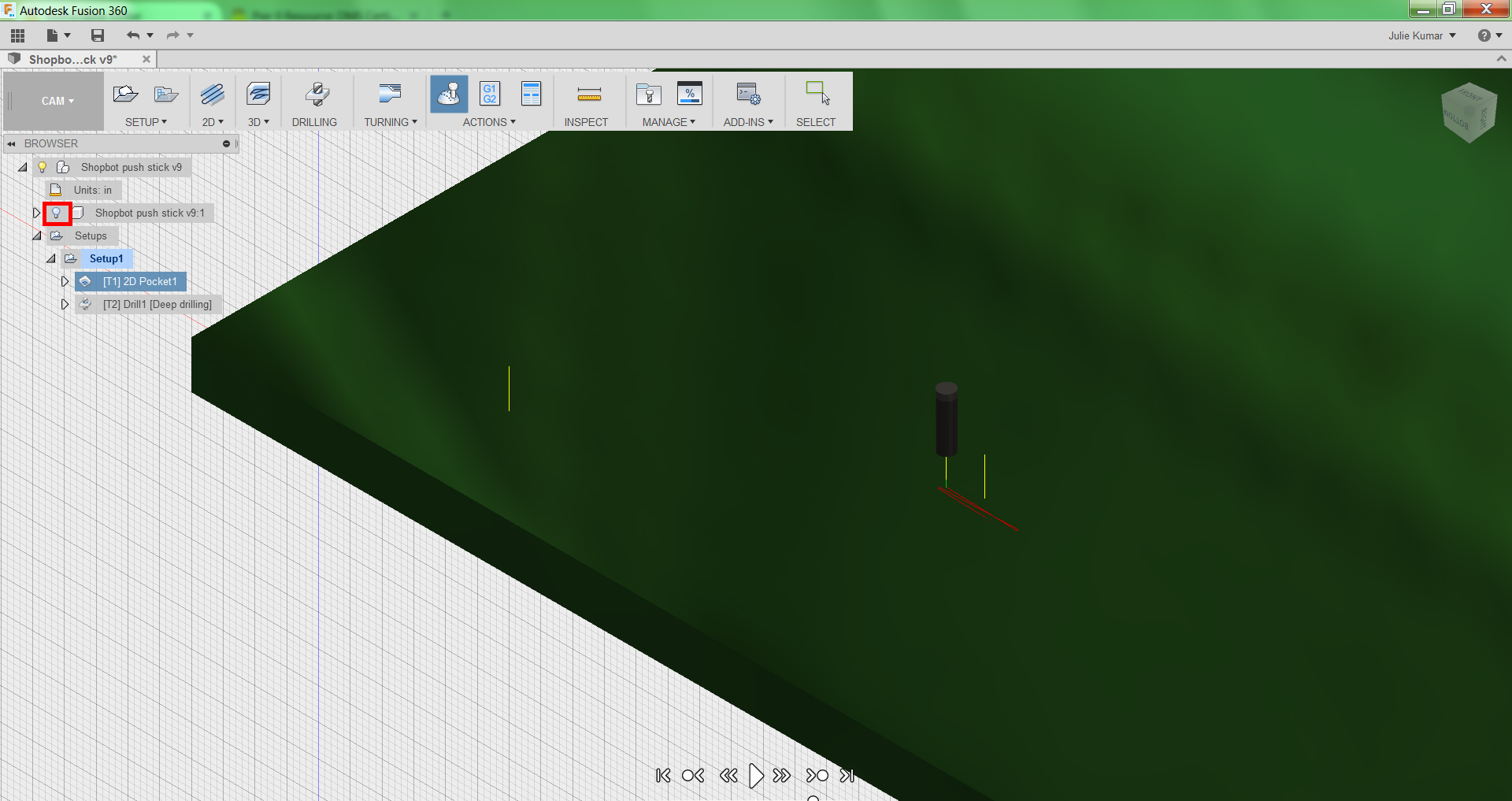Select the Setup1 tree item
Screen dimensions: 1512x801
click(x=106, y=259)
